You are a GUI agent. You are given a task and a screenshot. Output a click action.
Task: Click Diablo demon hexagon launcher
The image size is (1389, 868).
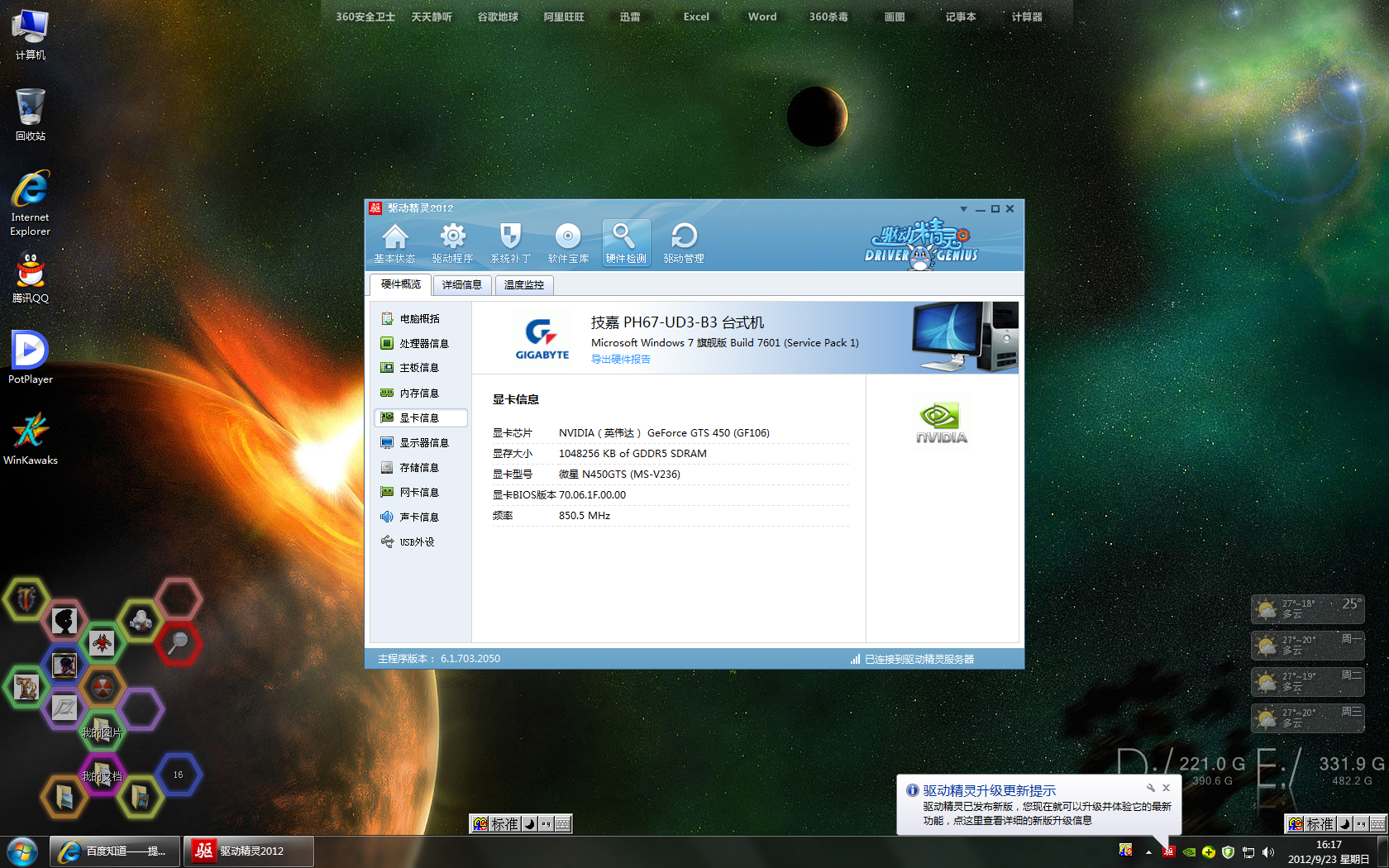click(x=102, y=643)
